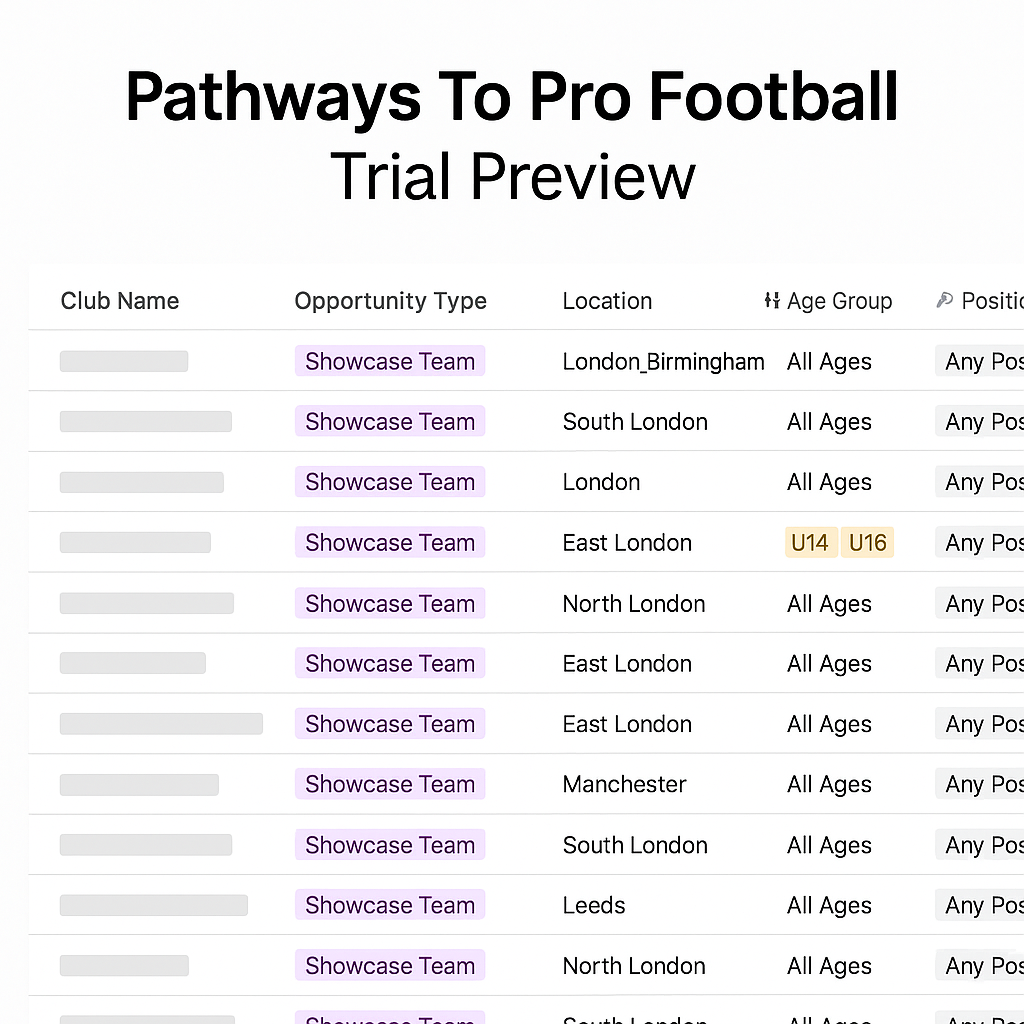Click Showcase Team tag in Leeds row
The image size is (1024, 1024).
pos(390,905)
